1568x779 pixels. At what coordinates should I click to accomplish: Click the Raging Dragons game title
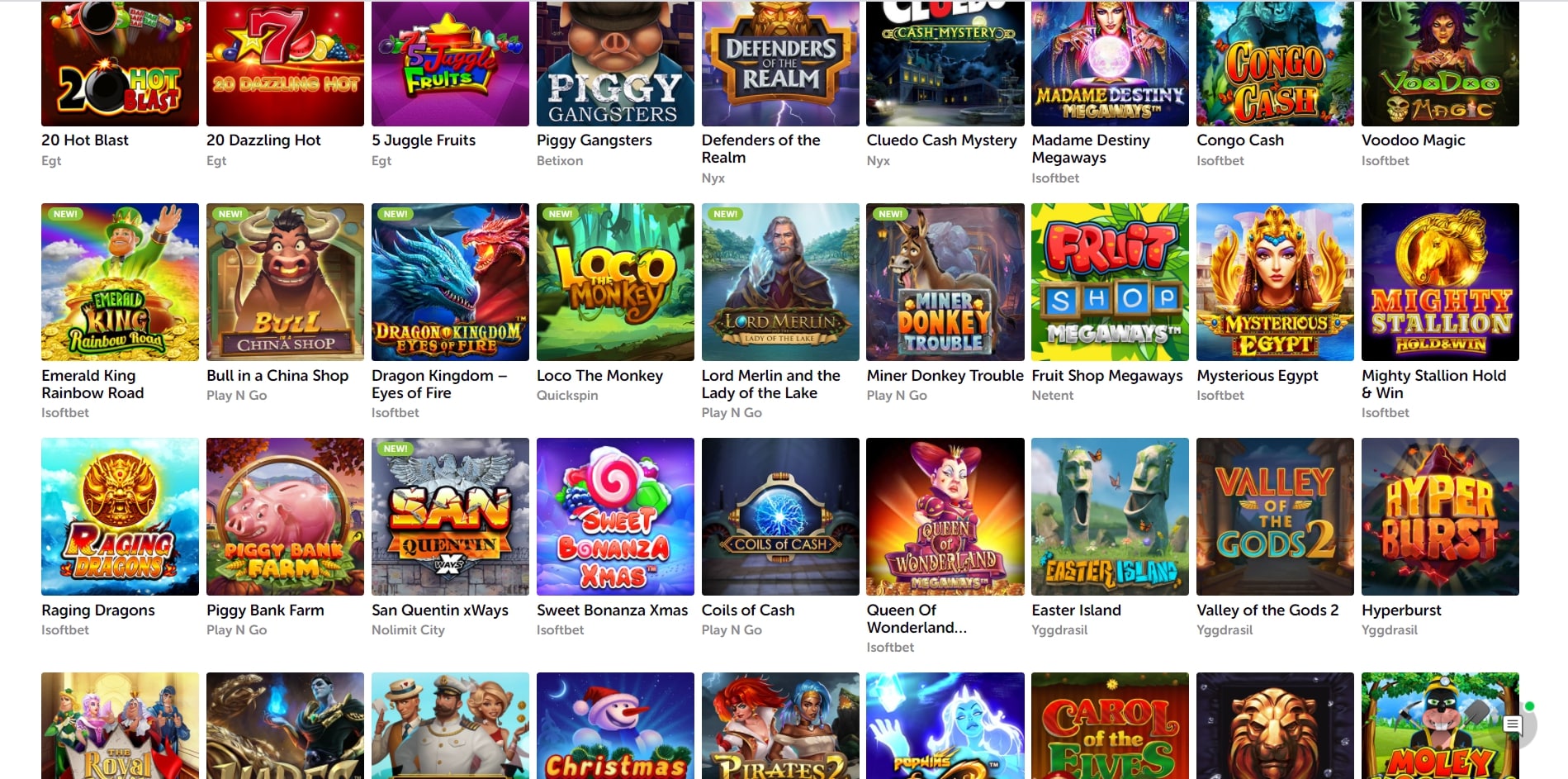[x=98, y=610]
